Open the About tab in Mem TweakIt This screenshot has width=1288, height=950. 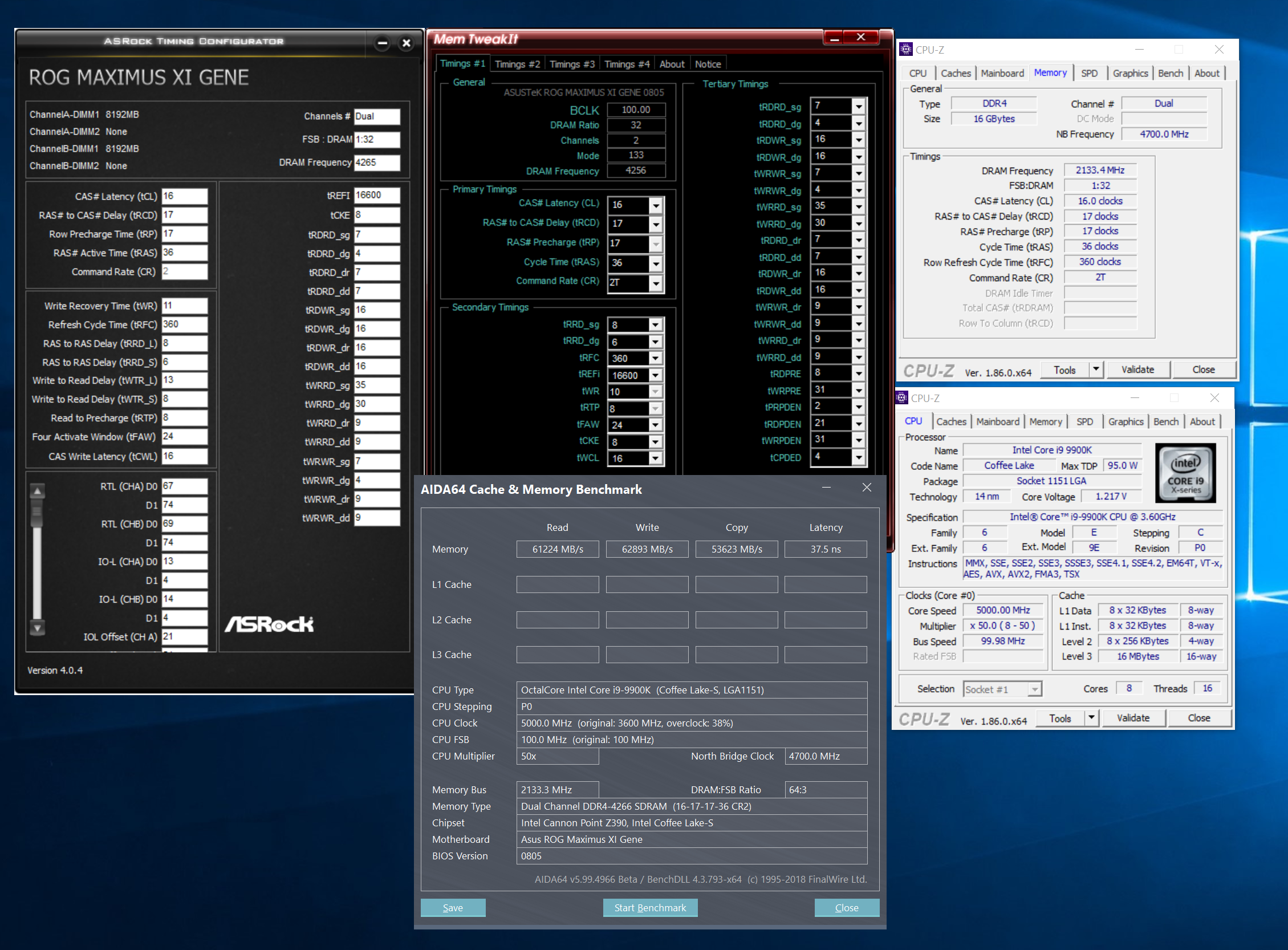672,64
